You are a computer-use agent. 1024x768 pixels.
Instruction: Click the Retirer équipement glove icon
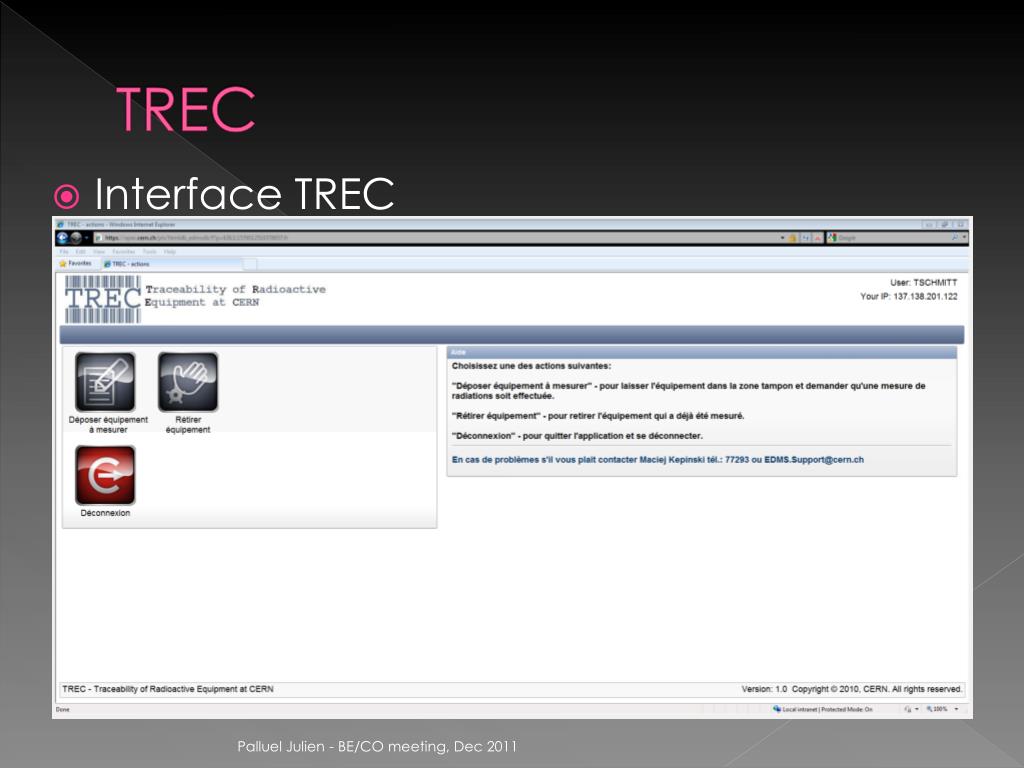pyautogui.click(x=188, y=382)
